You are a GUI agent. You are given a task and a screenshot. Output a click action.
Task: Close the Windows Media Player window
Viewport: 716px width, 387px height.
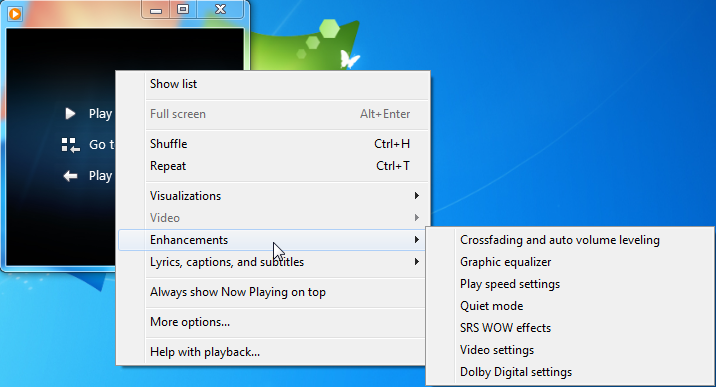point(220,10)
